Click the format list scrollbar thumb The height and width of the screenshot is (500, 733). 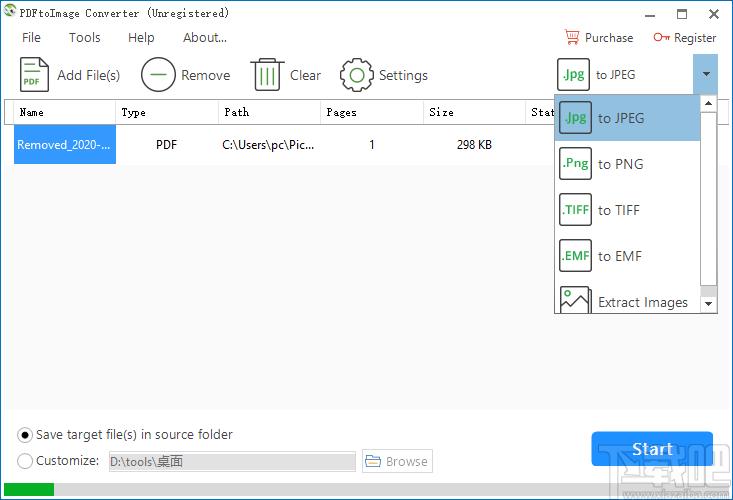pos(708,199)
